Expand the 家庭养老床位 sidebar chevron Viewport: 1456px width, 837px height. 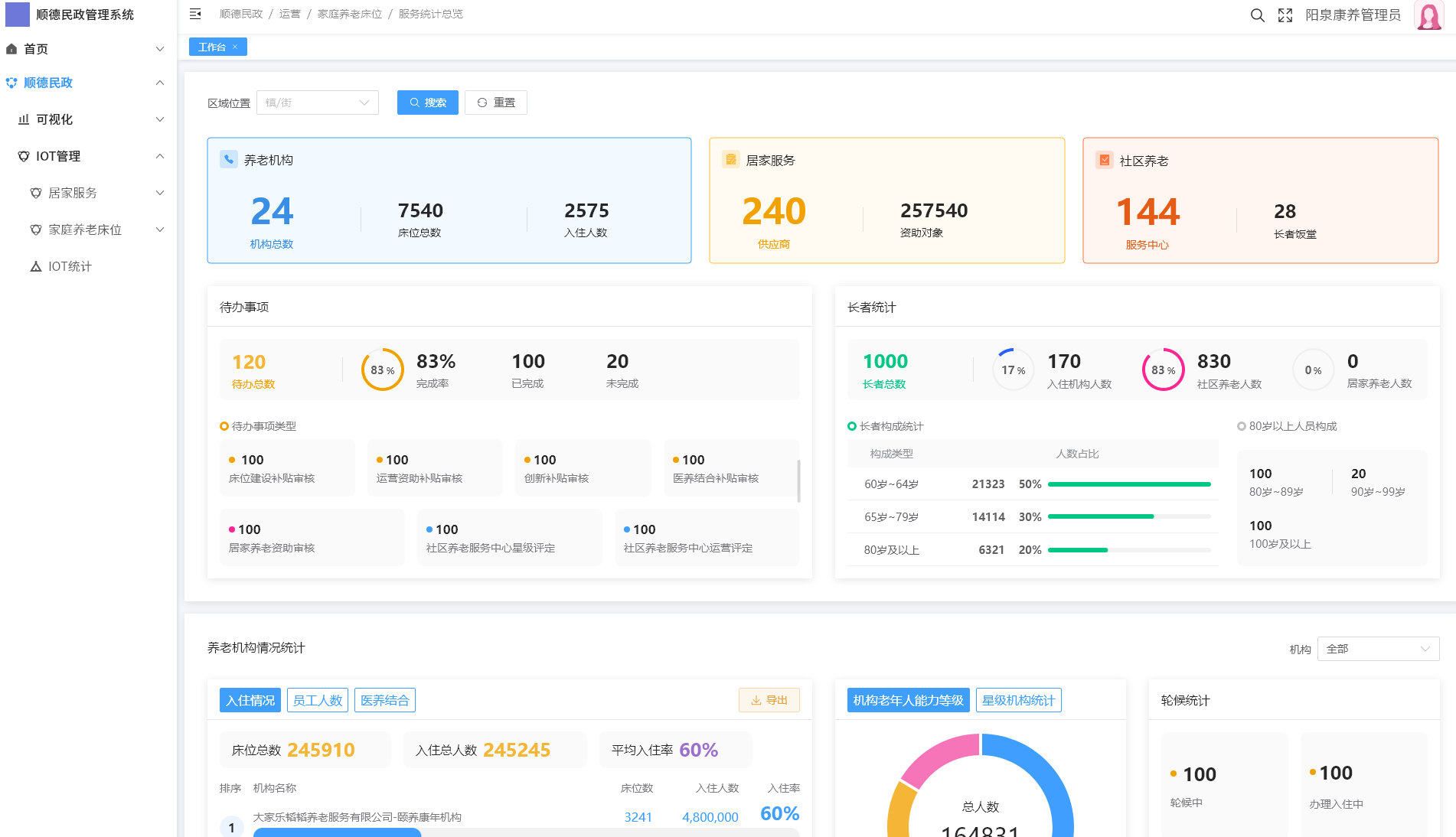tap(160, 230)
